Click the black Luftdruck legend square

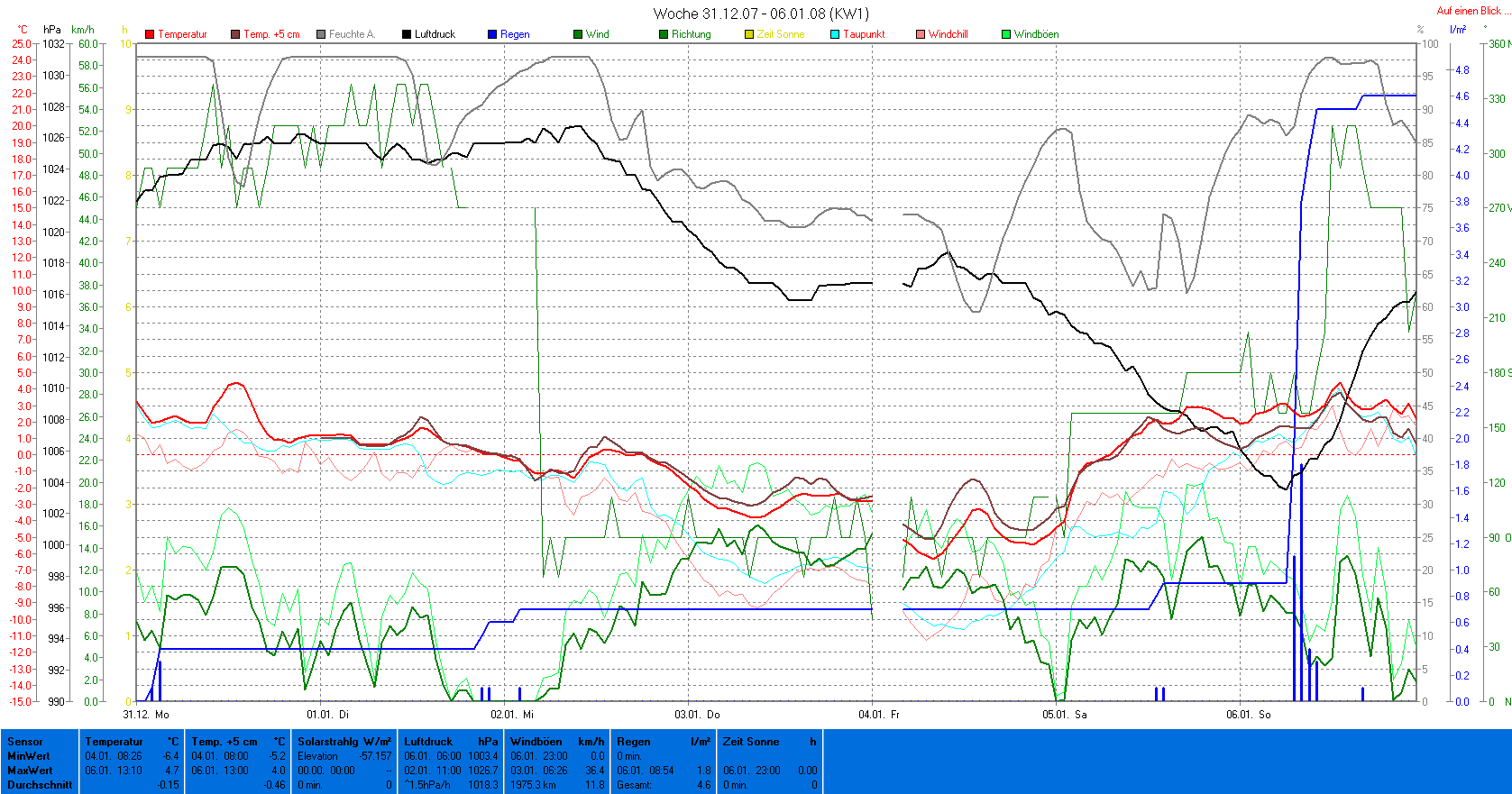click(407, 34)
